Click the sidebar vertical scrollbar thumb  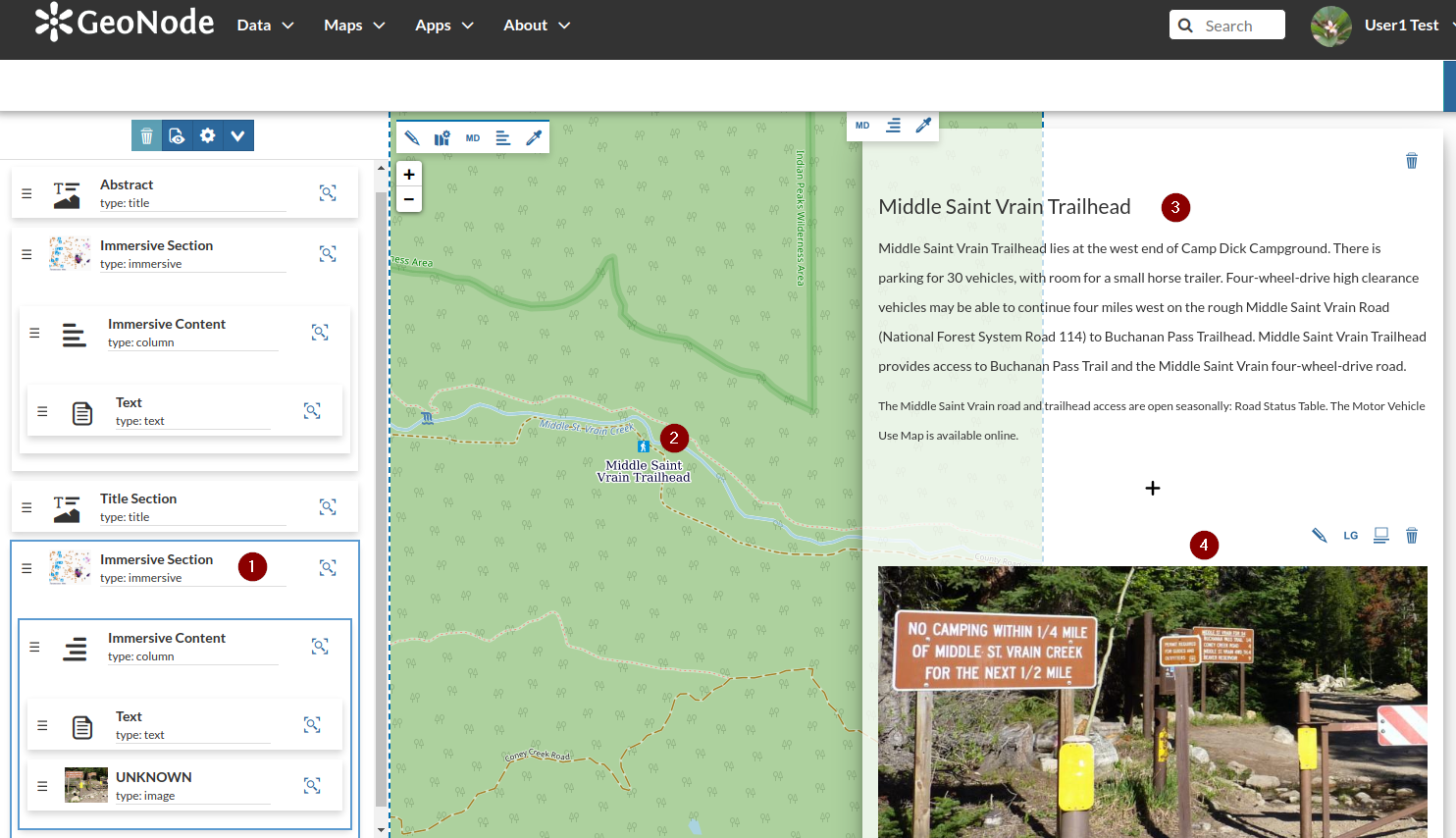point(381,498)
